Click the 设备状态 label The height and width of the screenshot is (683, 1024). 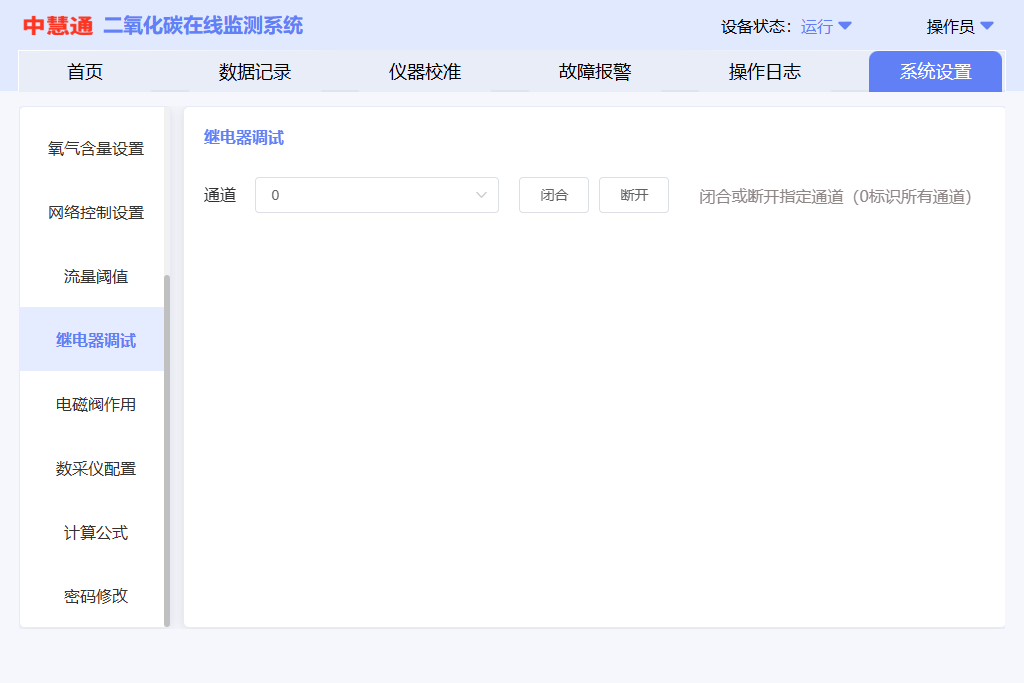756,27
